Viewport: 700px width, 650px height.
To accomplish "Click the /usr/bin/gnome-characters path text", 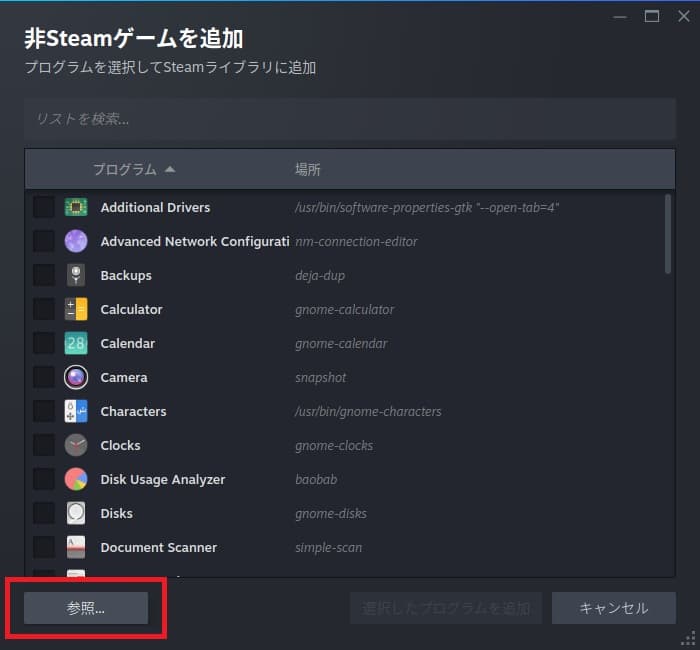I will (x=368, y=412).
